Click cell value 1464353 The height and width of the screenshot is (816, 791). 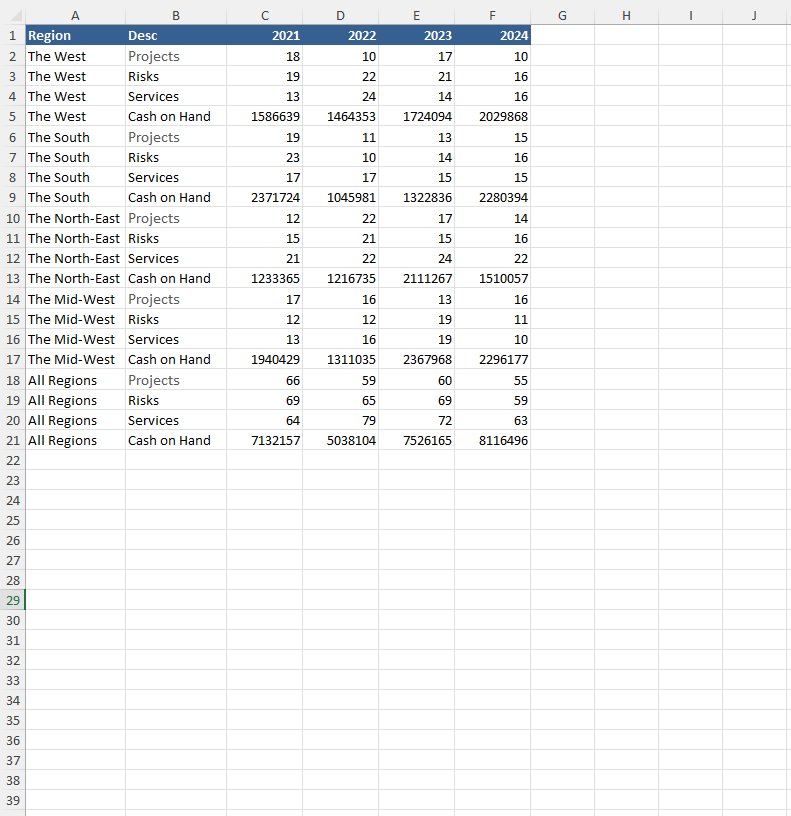[x=340, y=117]
